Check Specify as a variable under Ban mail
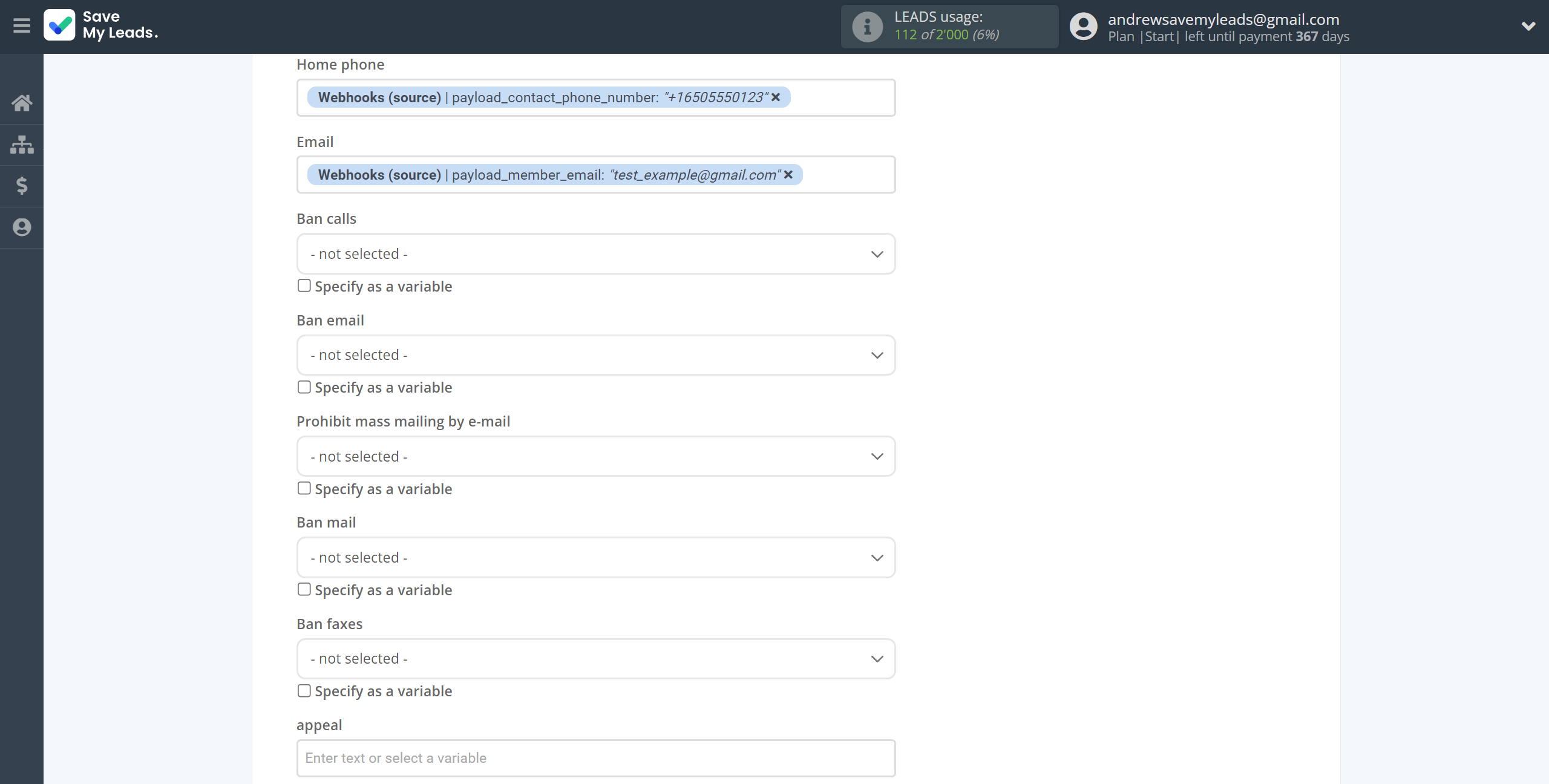Viewport: 1549px width, 784px height. (x=304, y=589)
